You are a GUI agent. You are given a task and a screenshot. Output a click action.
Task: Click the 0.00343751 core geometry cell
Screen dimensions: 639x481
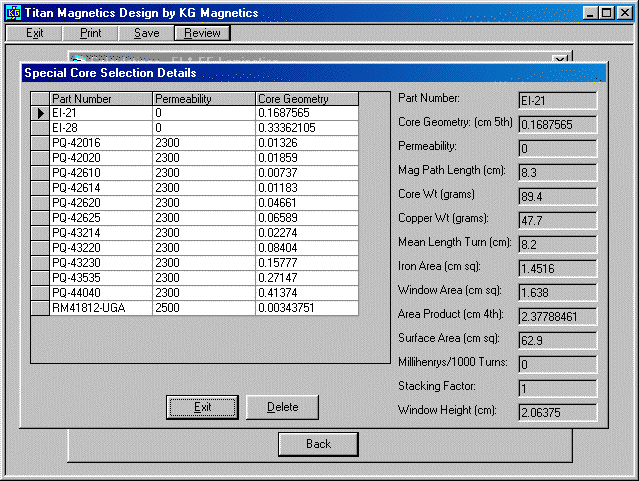point(307,308)
